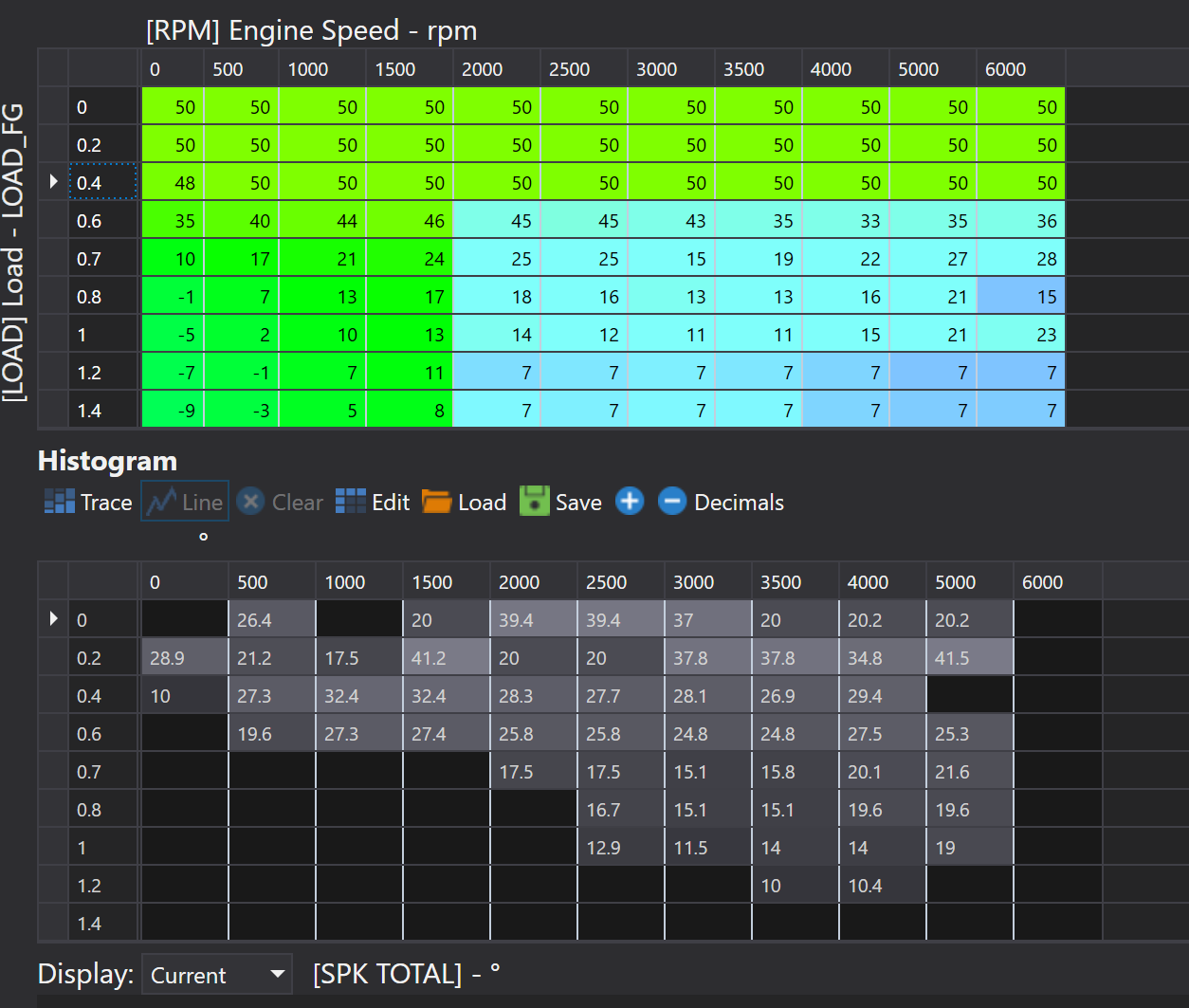Select the 1000 rpm column header in spark table
The width and height of the screenshot is (1189, 1008).
click(322, 68)
